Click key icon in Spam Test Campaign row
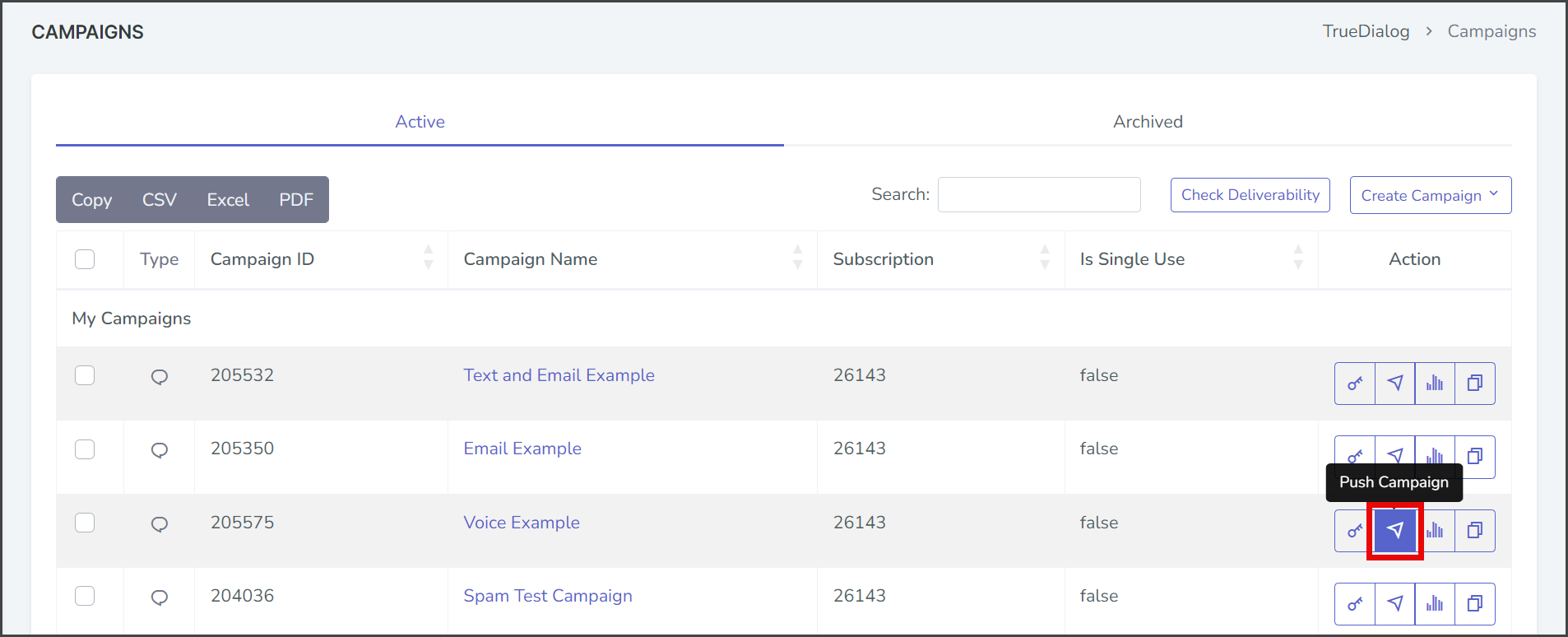 (x=1355, y=604)
